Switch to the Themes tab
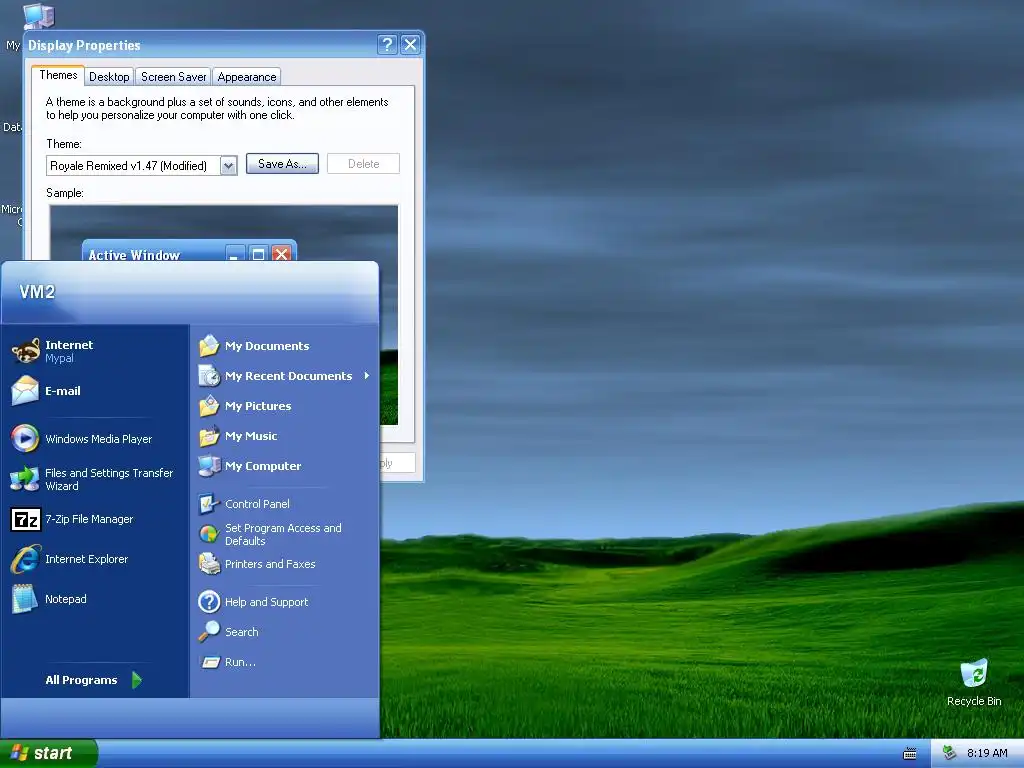Screen dimensions: 1024x768 (58, 75)
